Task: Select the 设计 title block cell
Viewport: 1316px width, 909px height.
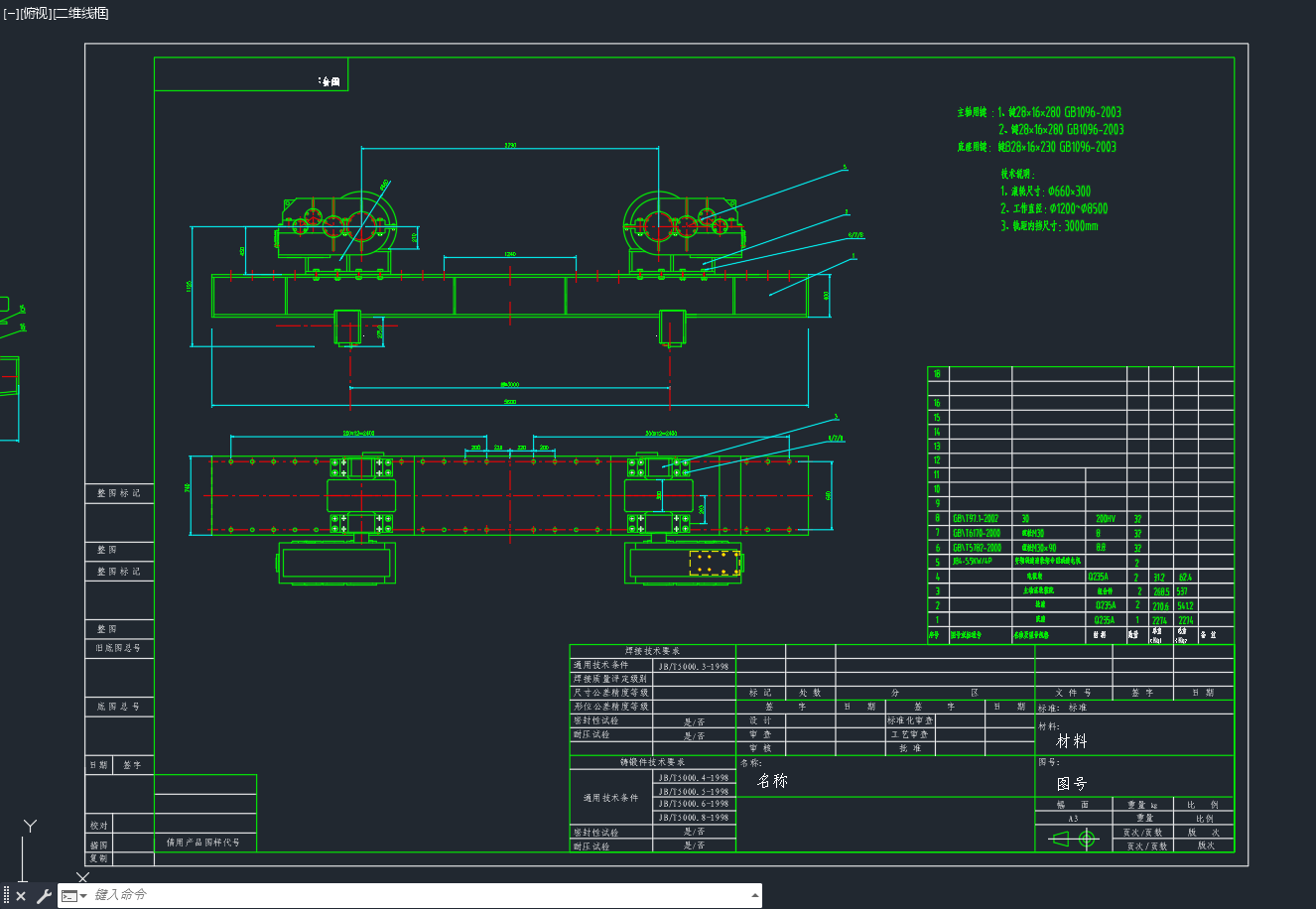Action: [x=761, y=720]
